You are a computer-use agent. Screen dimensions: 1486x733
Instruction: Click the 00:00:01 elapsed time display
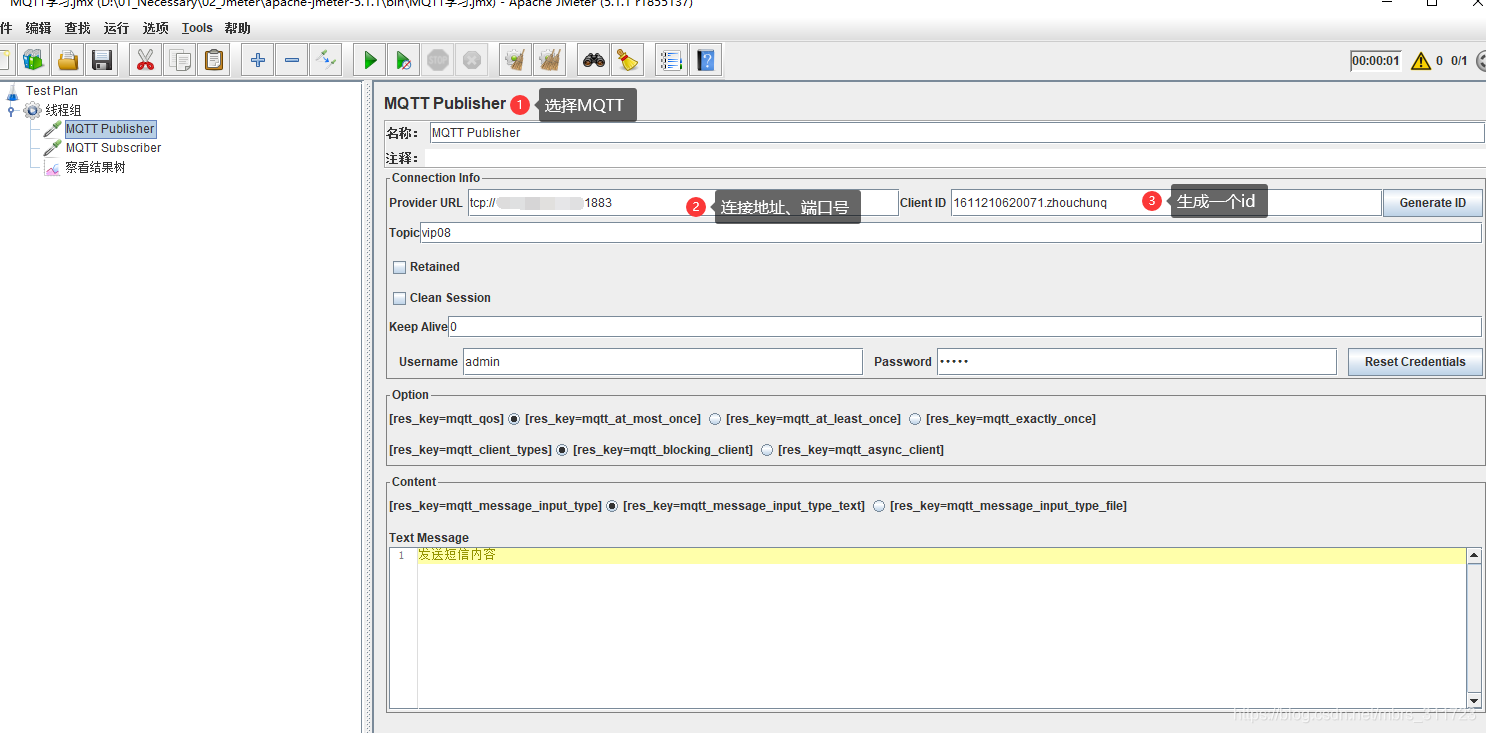1376,61
